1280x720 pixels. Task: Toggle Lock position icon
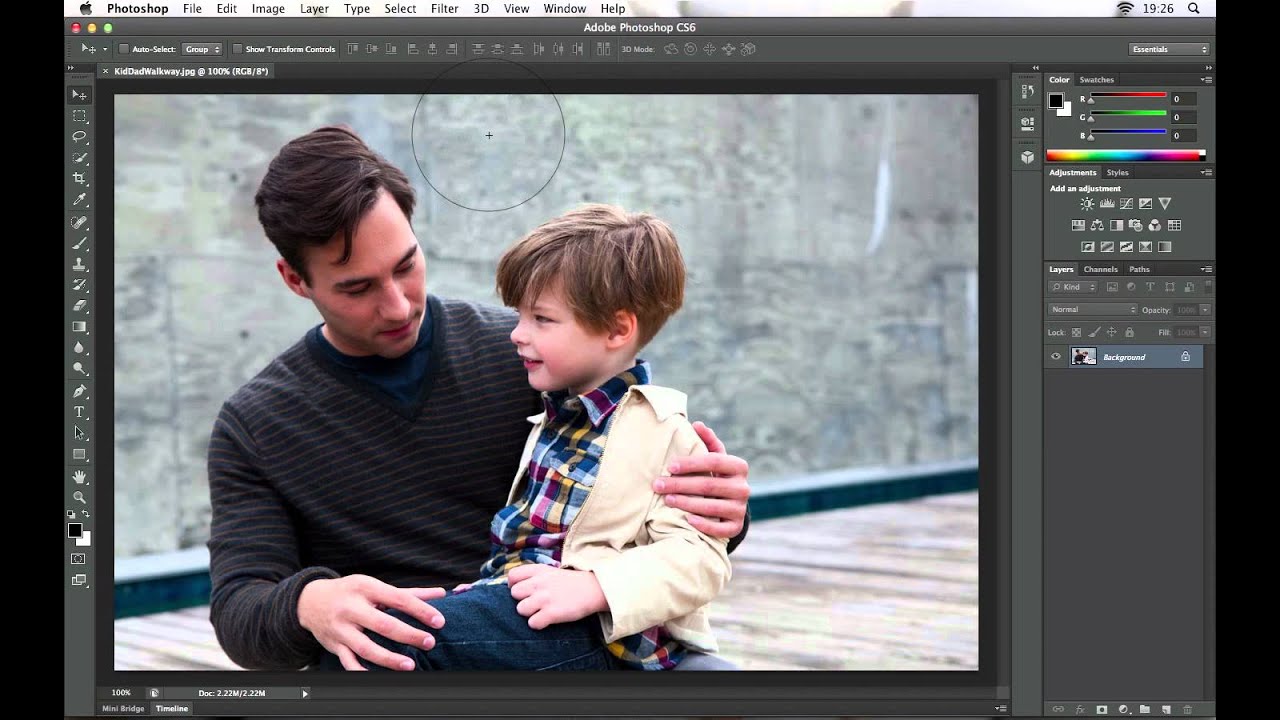click(1112, 332)
